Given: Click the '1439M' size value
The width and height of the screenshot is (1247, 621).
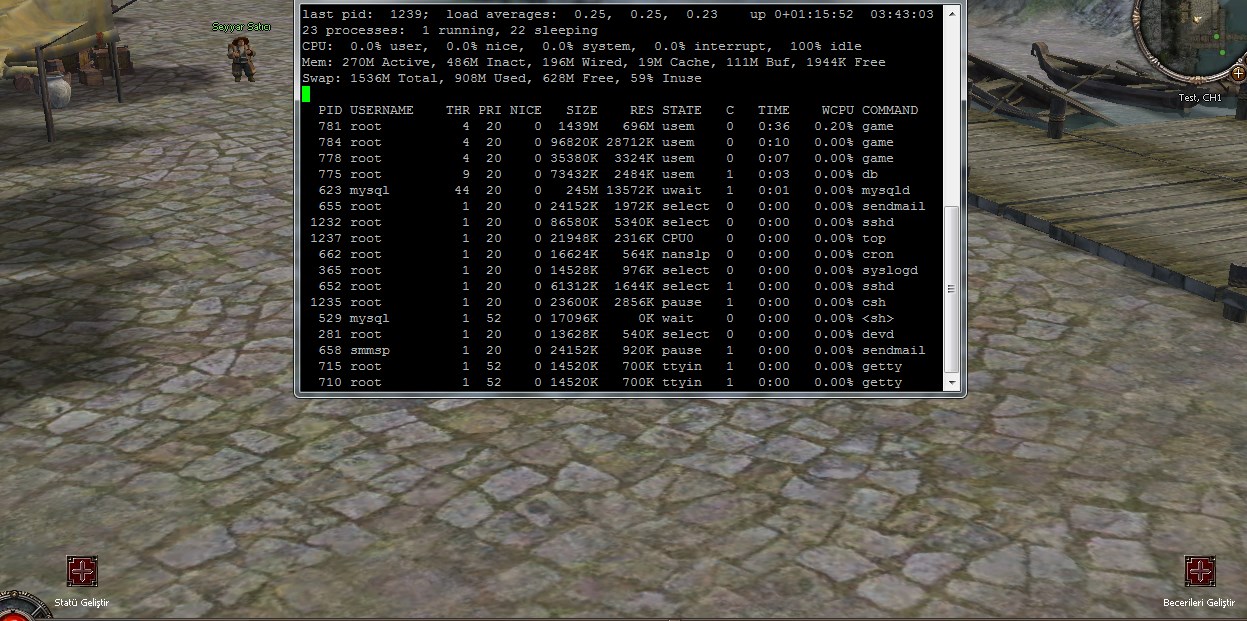Looking at the screenshot, I should coord(578,126).
